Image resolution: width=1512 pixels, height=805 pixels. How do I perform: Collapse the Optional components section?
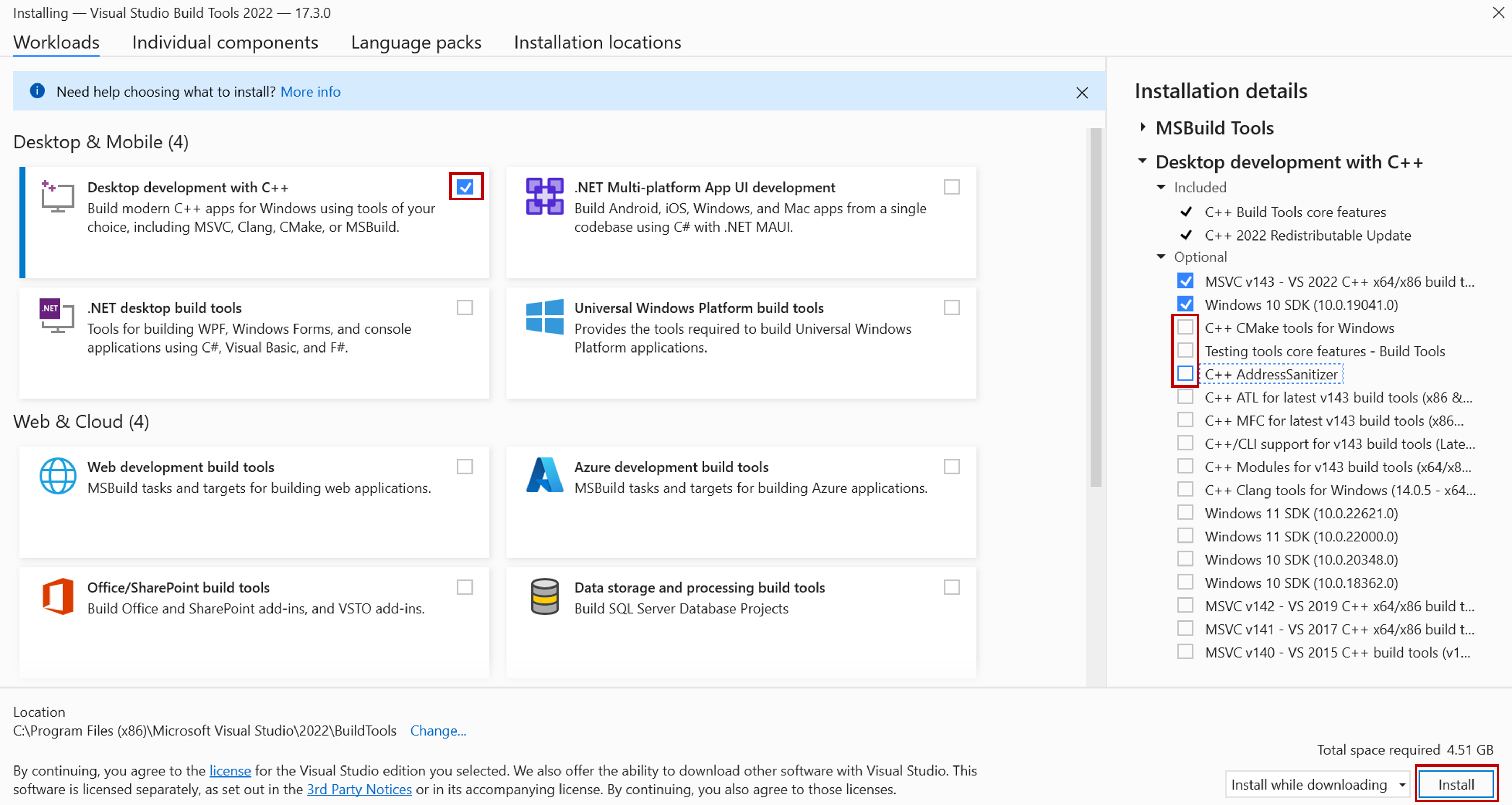(x=1160, y=257)
